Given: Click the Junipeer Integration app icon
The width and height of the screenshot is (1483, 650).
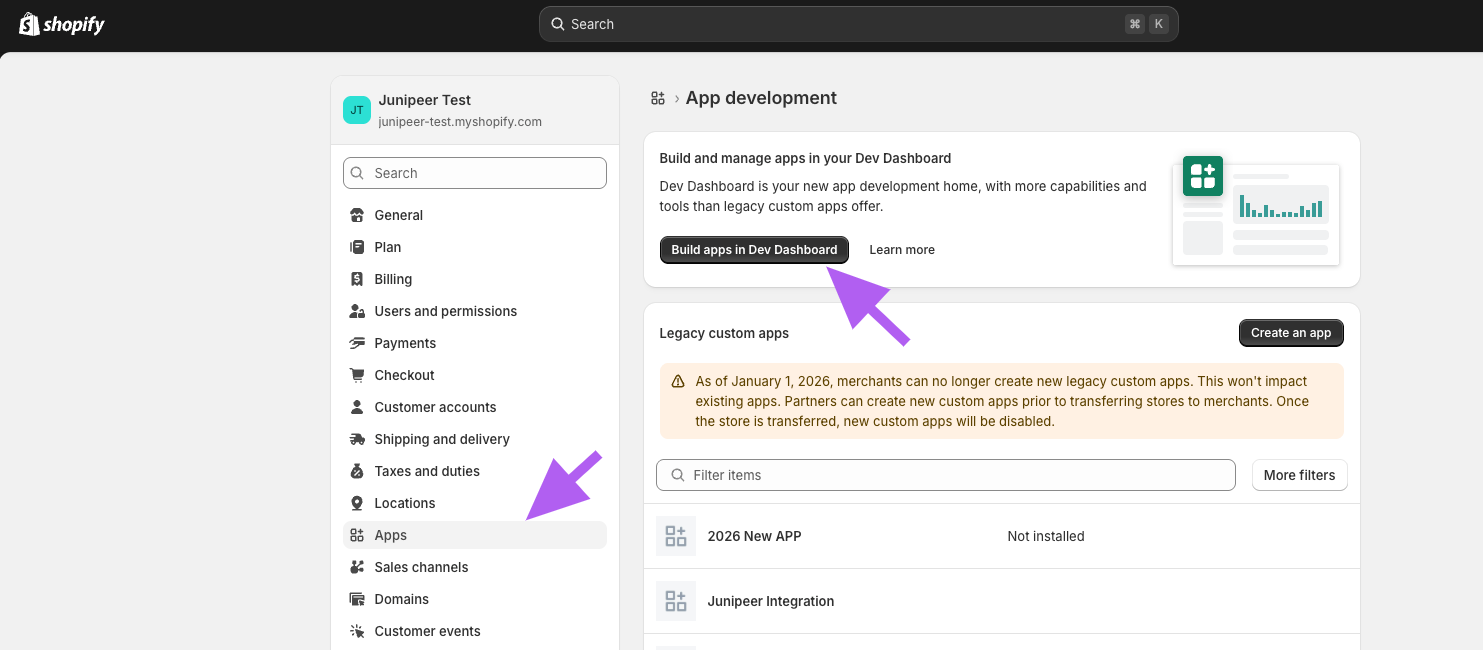Looking at the screenshot, I should [676, 601].
